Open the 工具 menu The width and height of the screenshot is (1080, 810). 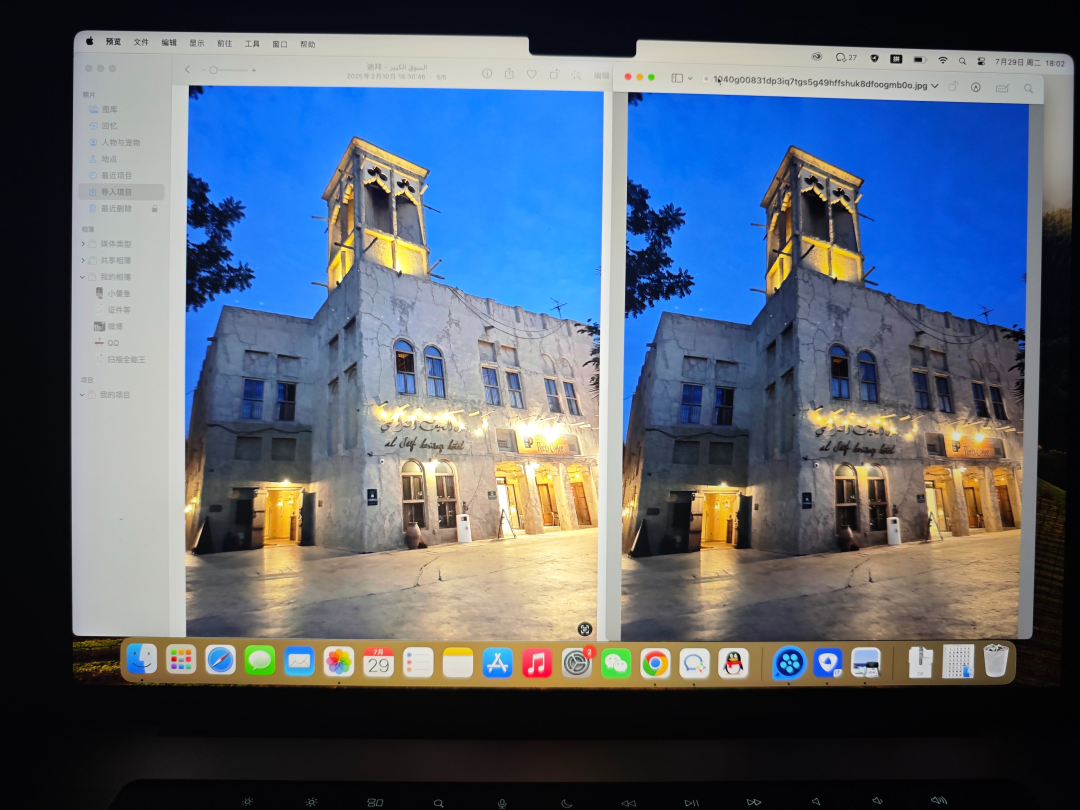252,43
